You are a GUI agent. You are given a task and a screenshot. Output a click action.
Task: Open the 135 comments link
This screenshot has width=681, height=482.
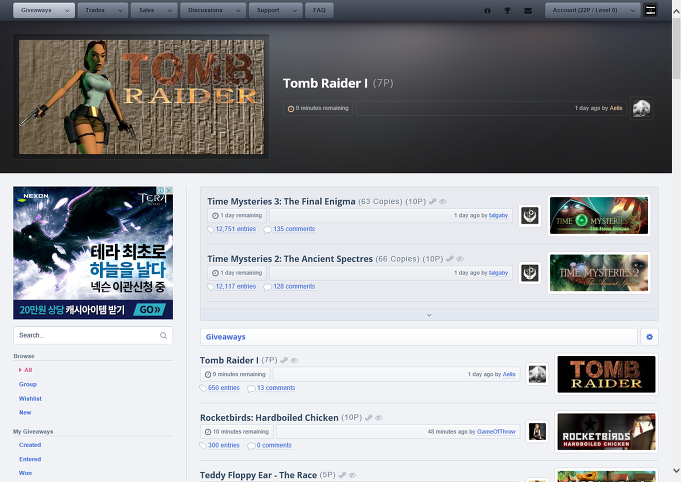294,229
